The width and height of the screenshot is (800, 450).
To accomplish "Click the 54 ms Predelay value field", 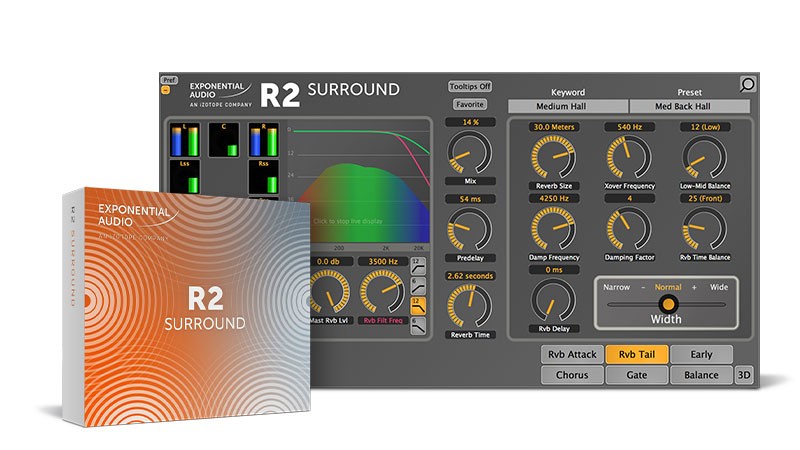I will tap(470, 199).
